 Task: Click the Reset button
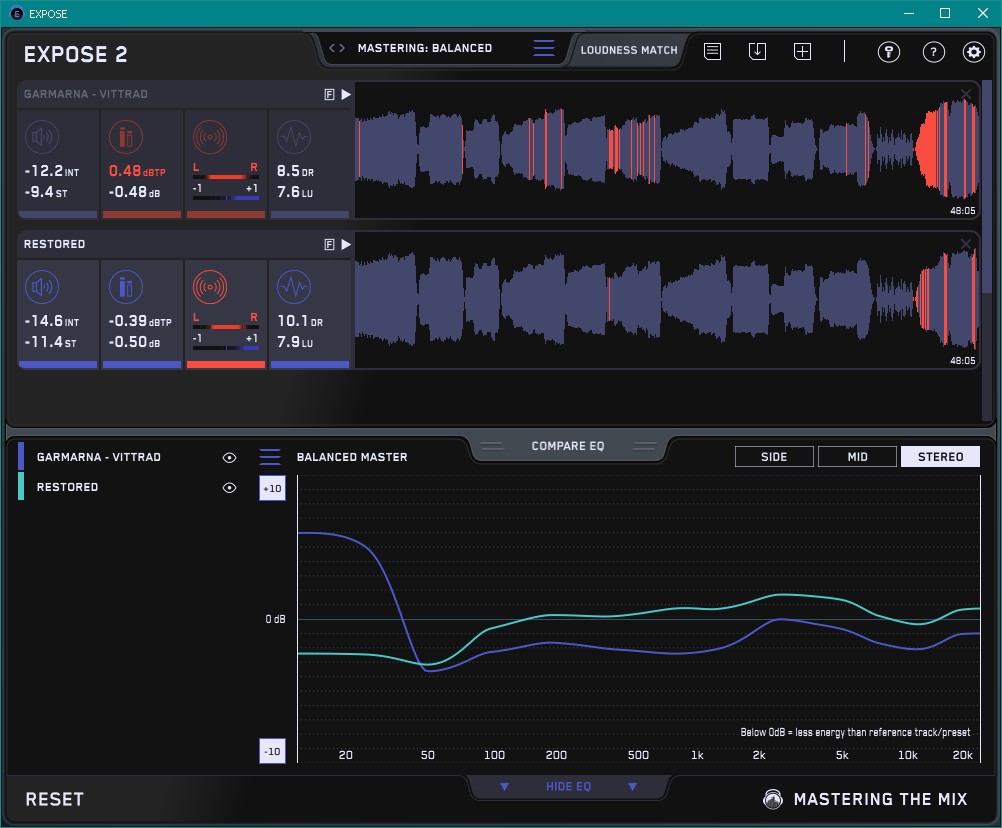click(55, 800)
